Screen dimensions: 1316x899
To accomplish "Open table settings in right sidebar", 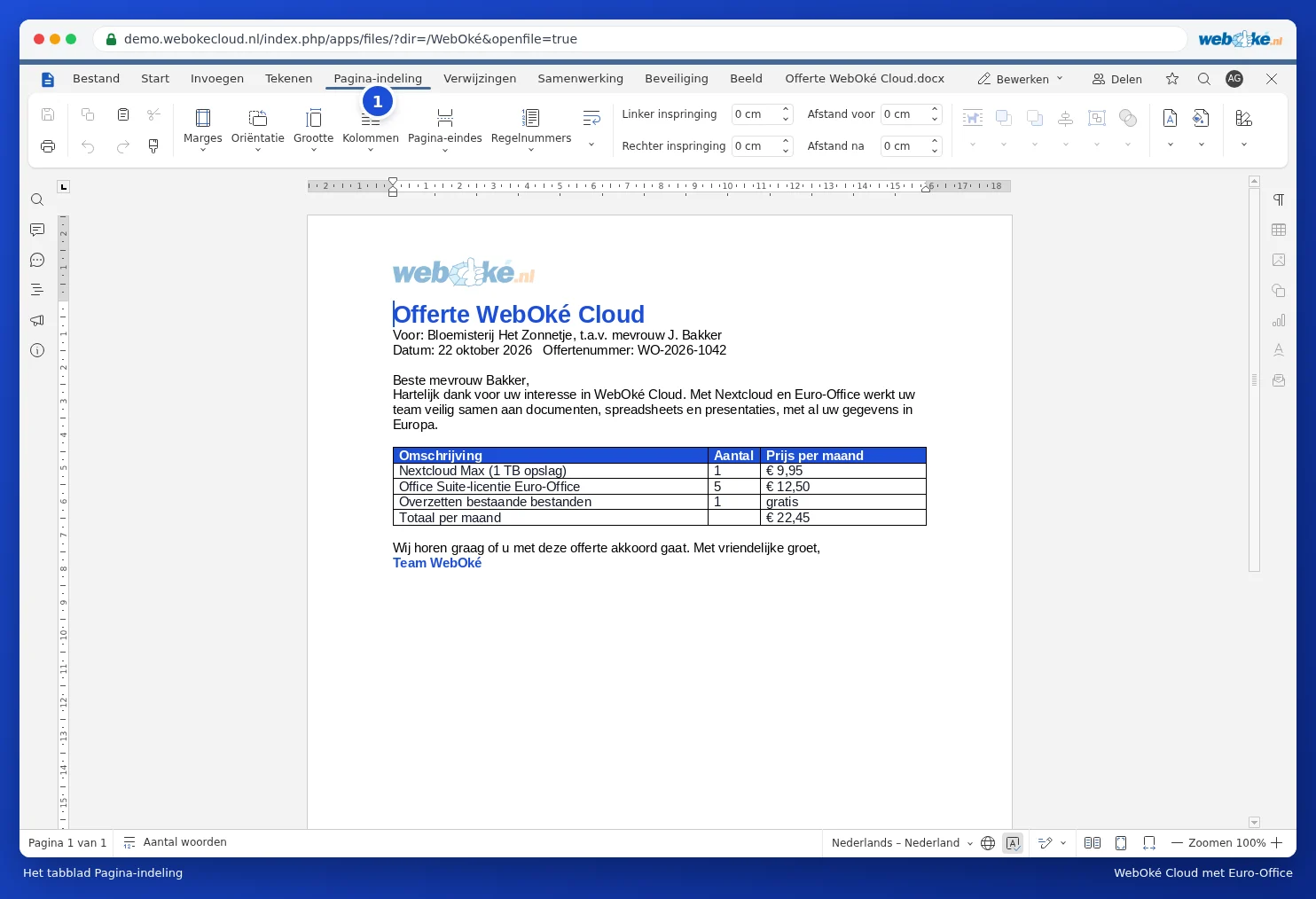I will pyautogui.click(x=1279, y=230).
